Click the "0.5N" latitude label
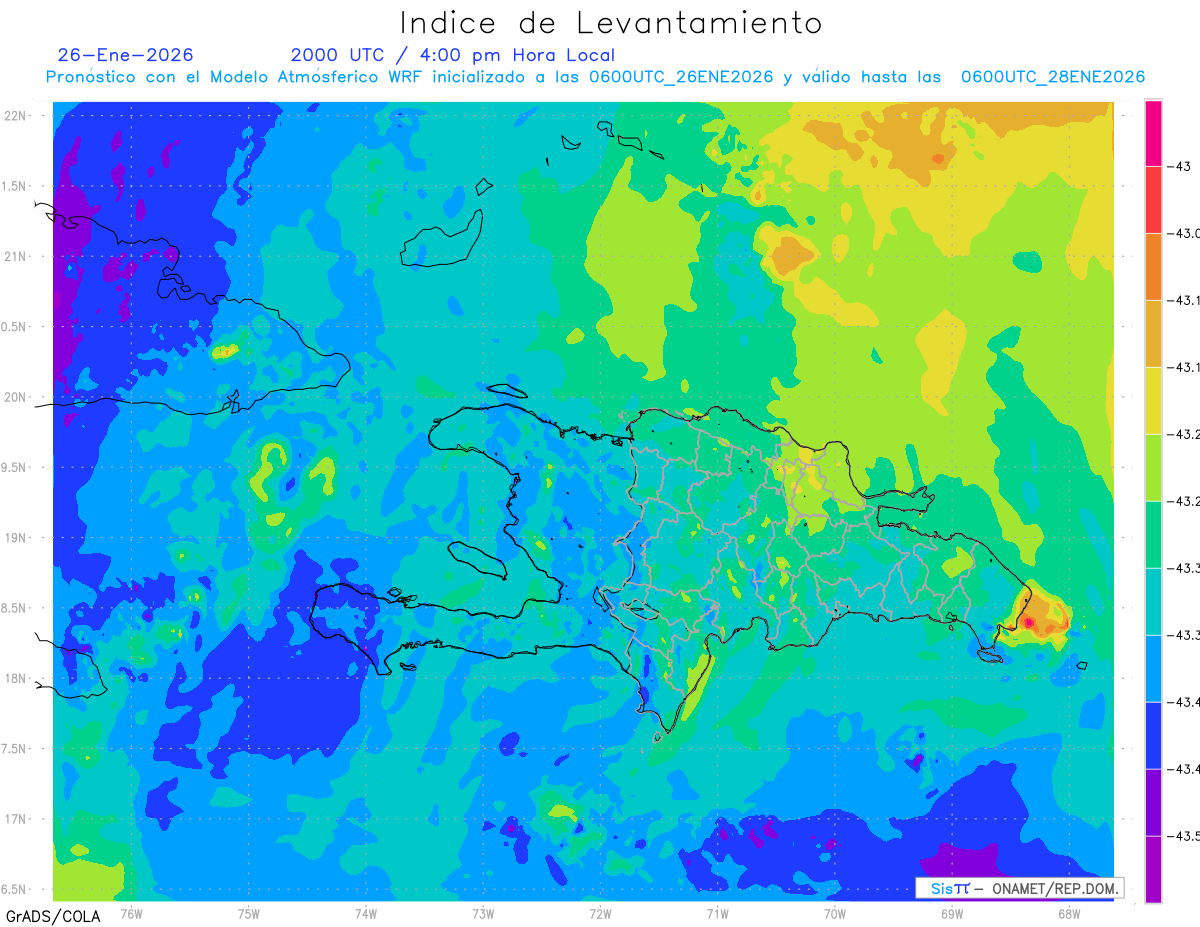Image resolution: width=1200 pixels, height=927 pixels. pyautogui.click(x=13, y=327)
